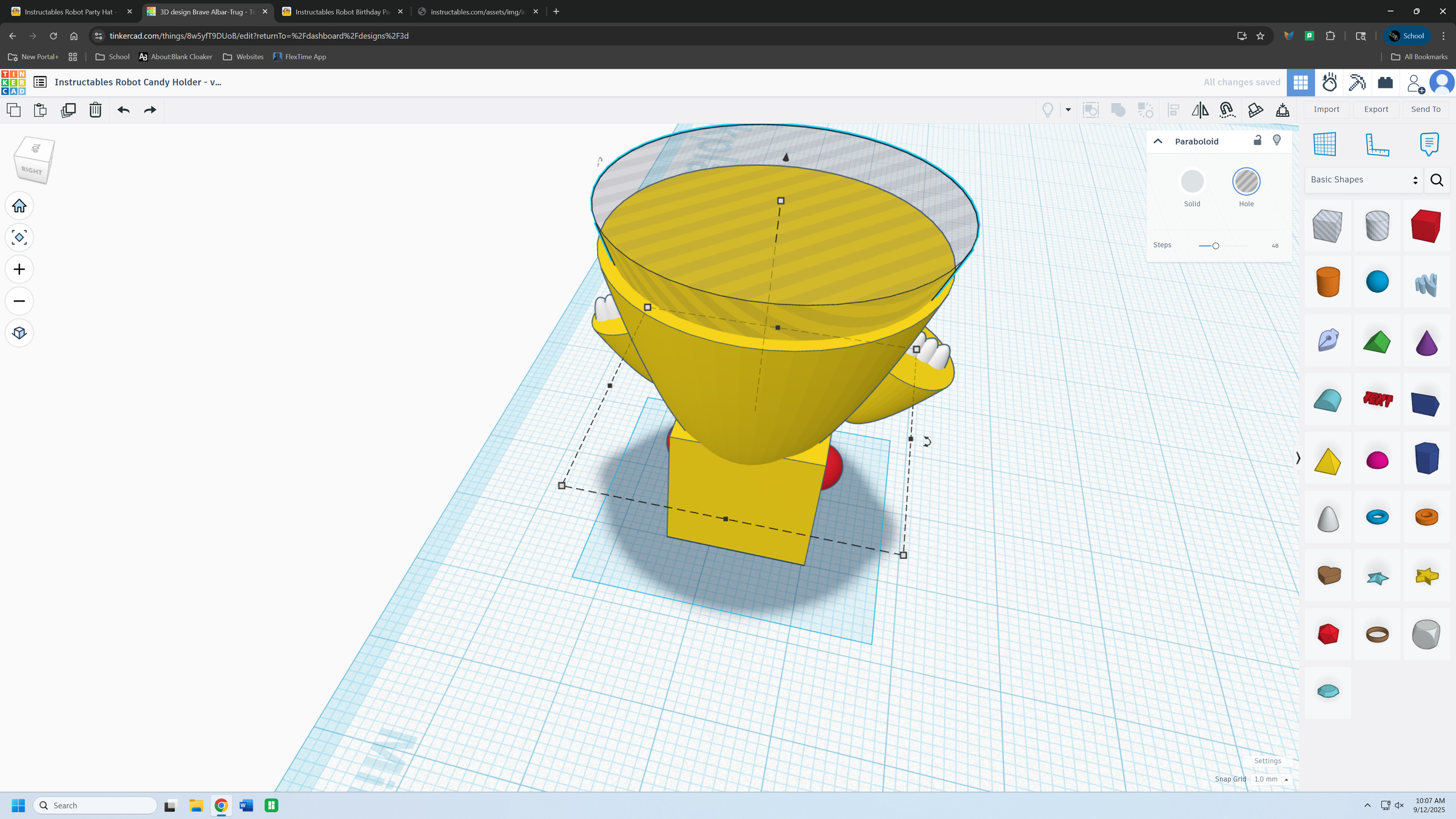Click Fit all in view icon
This screenshot has width=1456, height=819.
coord(19,238)
